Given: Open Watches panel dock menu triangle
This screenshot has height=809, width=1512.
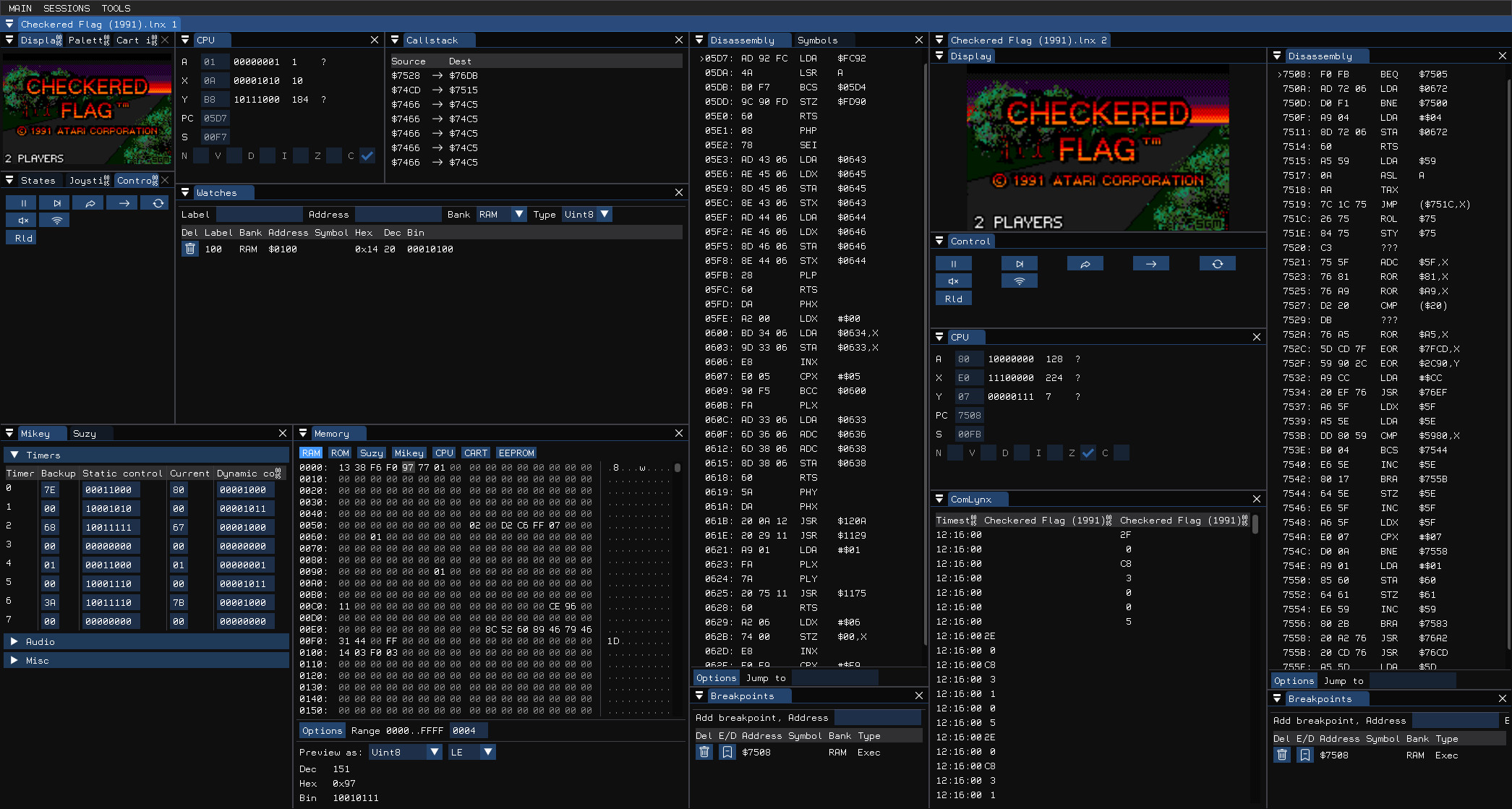Looking at the screenshot, I should (186, 192).
